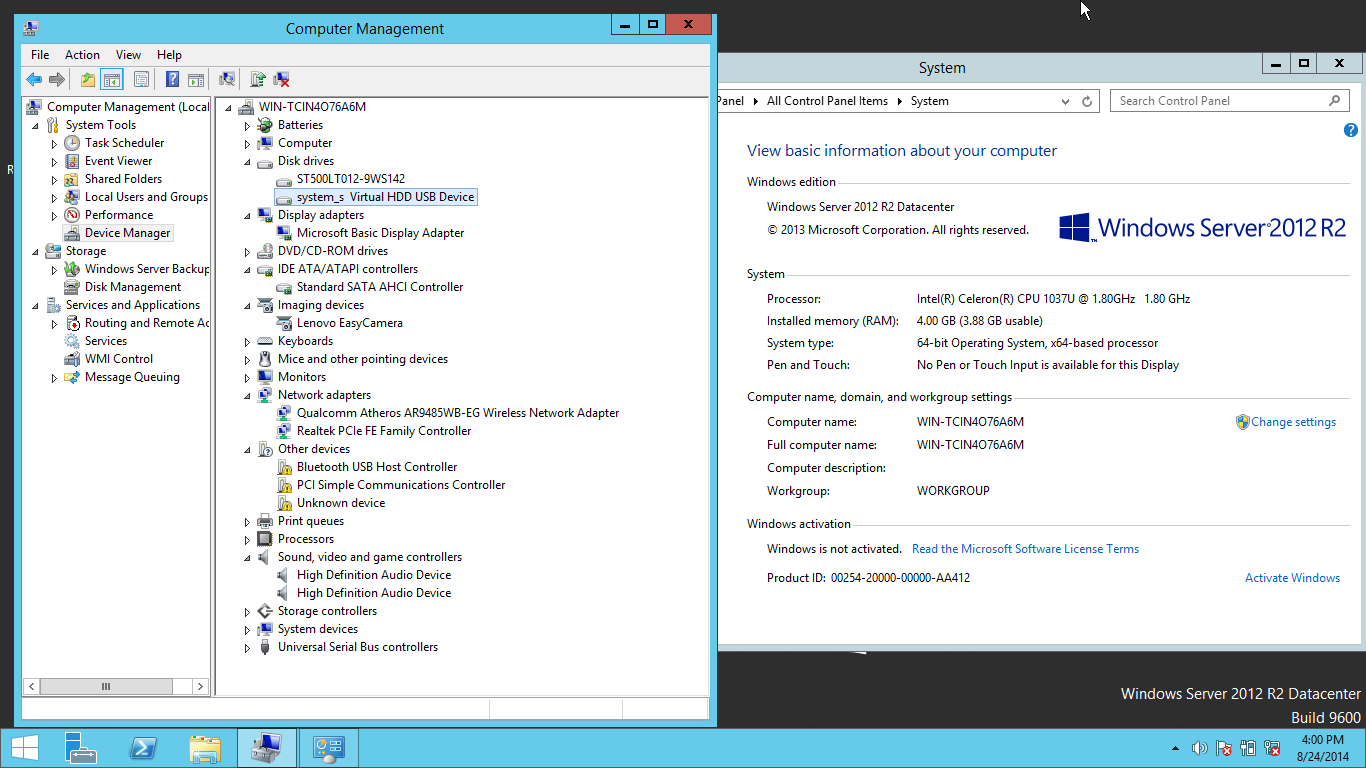Open the File menu

point(40,55)
